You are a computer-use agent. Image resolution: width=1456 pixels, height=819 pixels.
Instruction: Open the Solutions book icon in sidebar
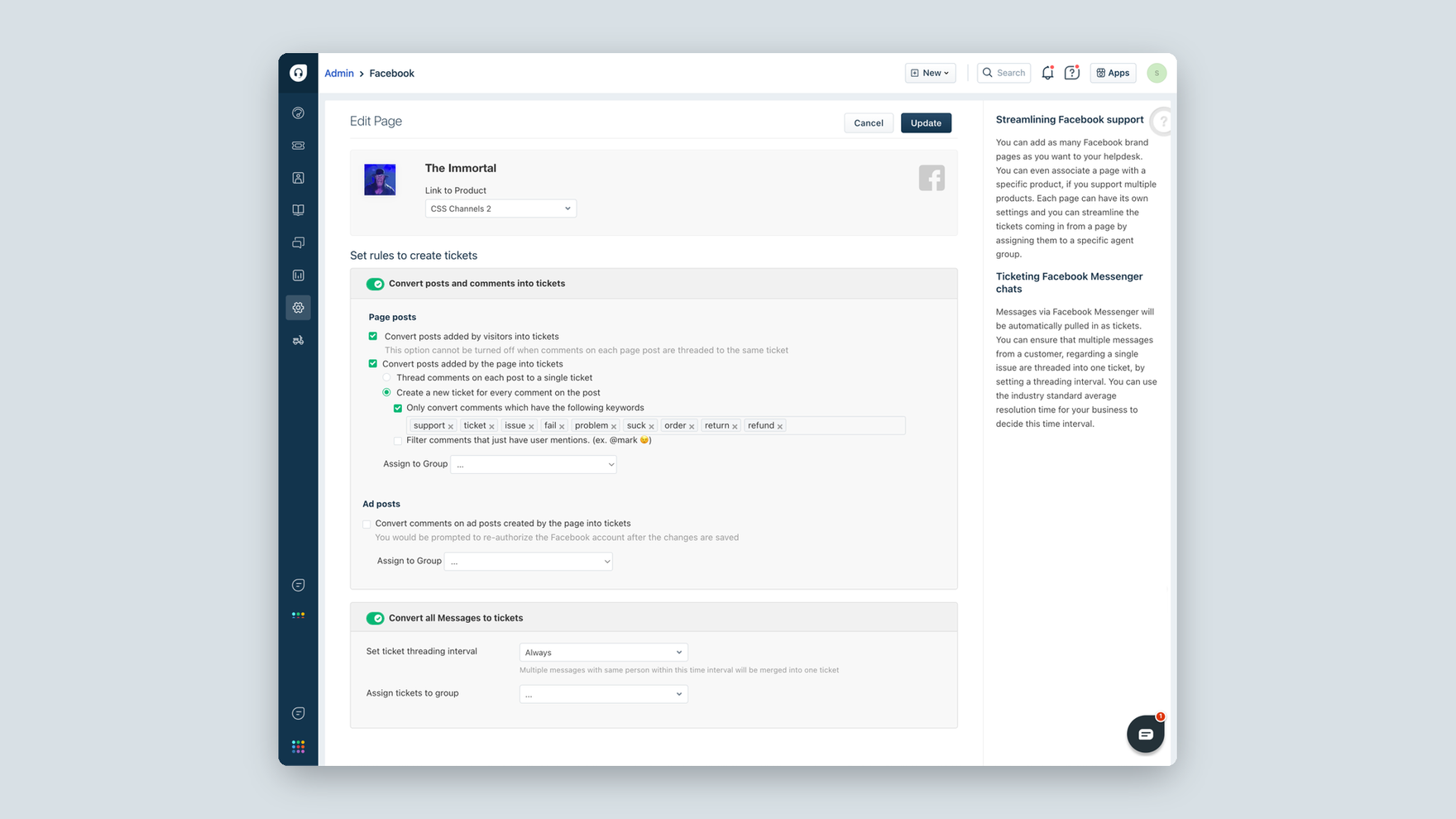point(299,210)
